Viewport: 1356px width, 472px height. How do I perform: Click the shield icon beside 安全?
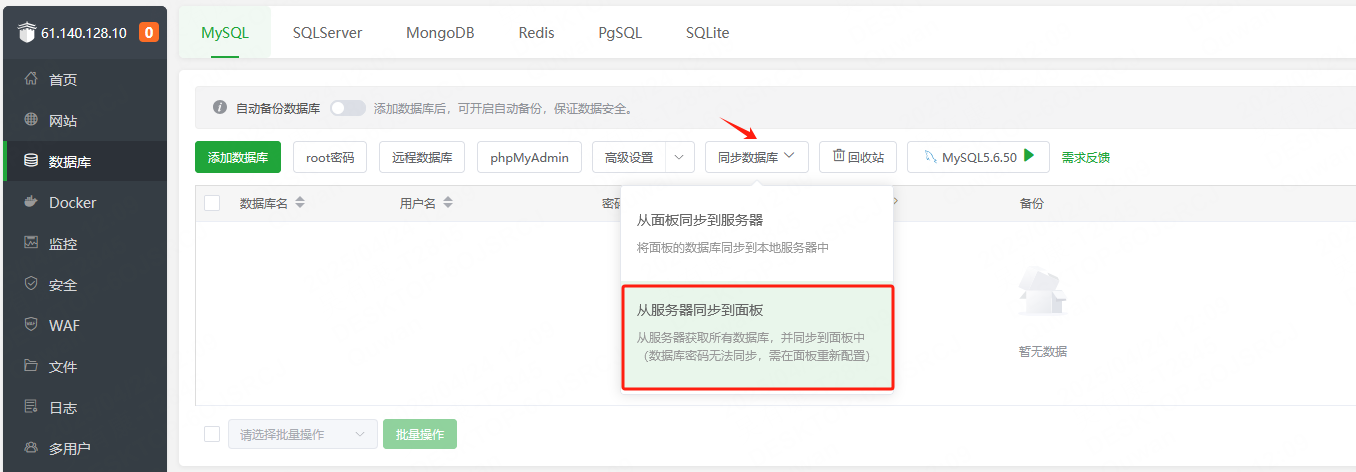click(x=31, y=284)
